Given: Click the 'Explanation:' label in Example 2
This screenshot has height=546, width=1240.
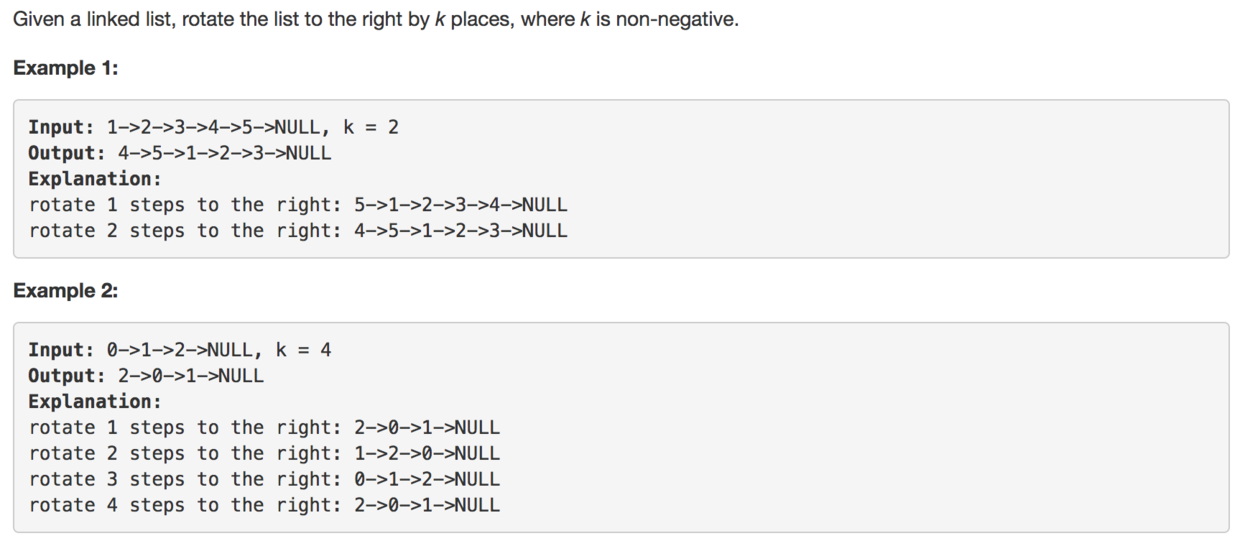Looking at the screenshot, I should click(95, 402).
